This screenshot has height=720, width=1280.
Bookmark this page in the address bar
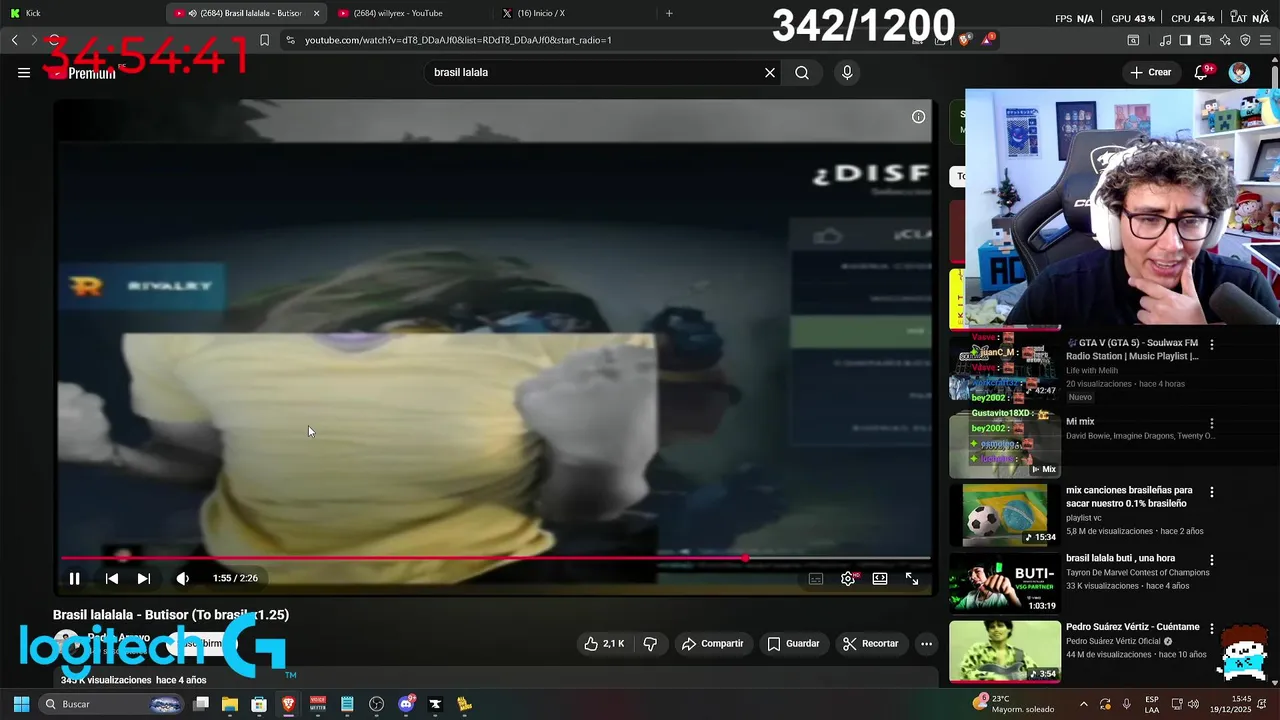coord(264,40)
